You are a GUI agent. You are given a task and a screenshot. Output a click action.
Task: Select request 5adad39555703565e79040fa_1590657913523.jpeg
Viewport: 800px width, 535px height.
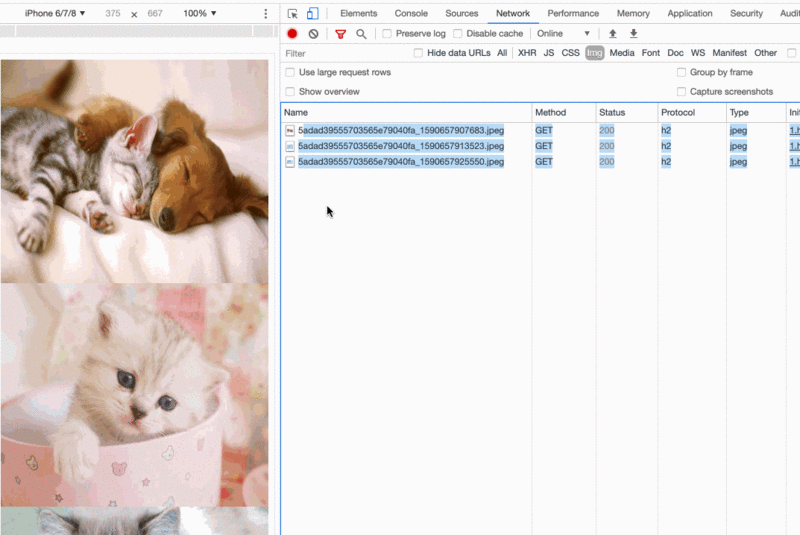coord(401,146)
